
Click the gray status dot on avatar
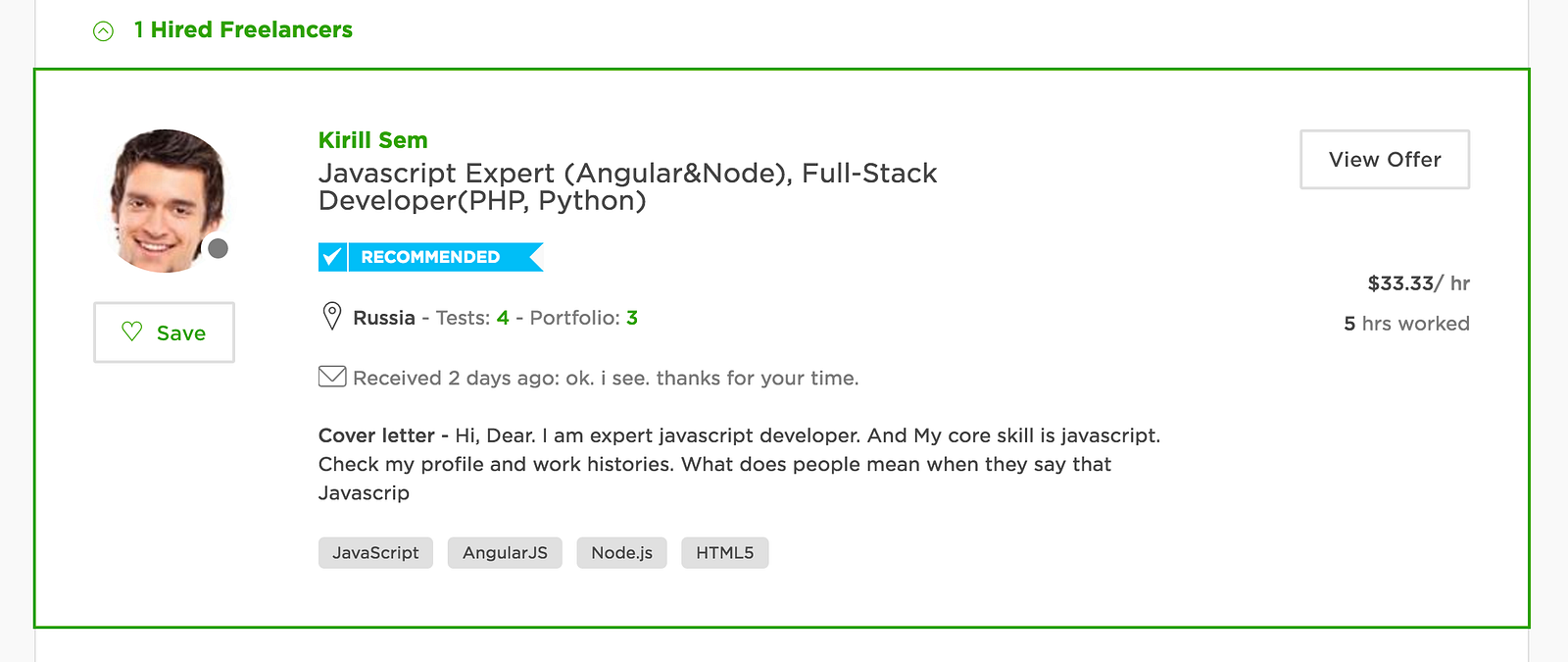(x=219, y=248)
